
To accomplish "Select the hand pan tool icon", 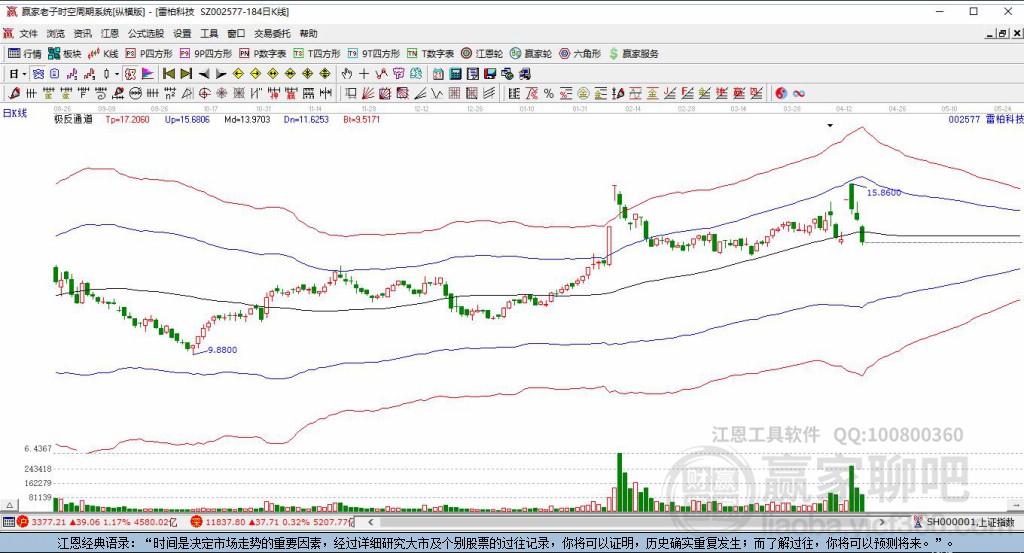I will (347, 73).
